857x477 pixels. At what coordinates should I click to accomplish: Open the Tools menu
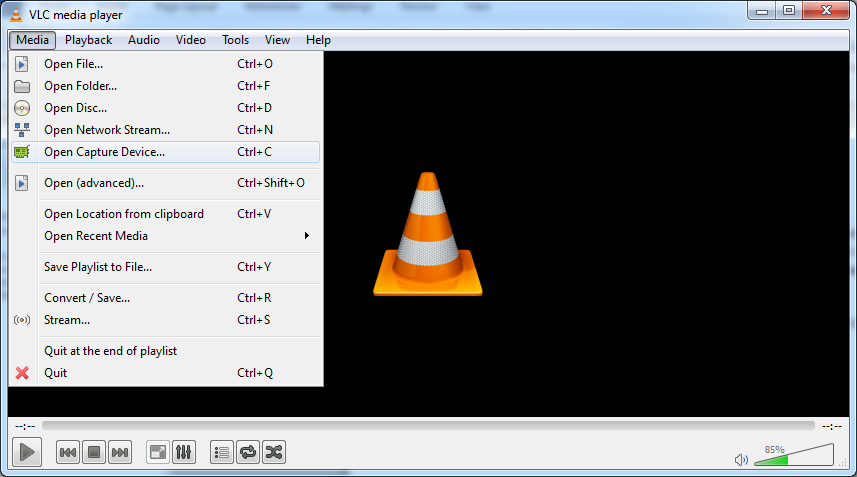[x=236, y=40]
